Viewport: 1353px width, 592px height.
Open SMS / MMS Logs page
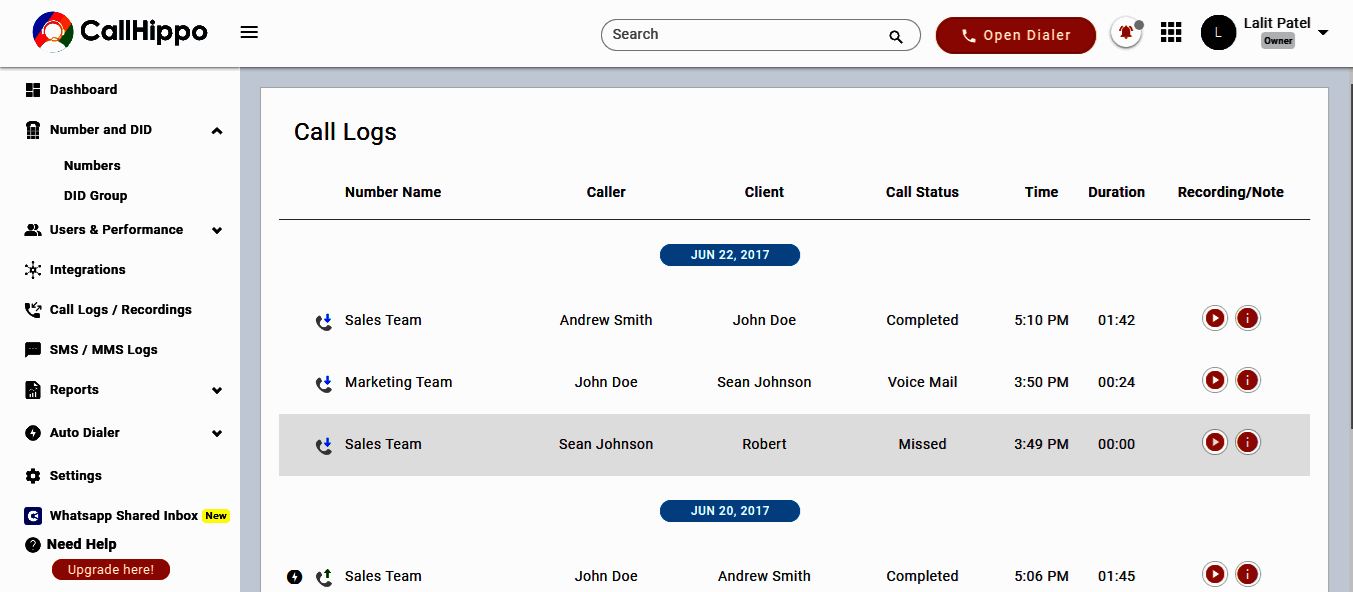pyautogui.click(x=103, y=350)
